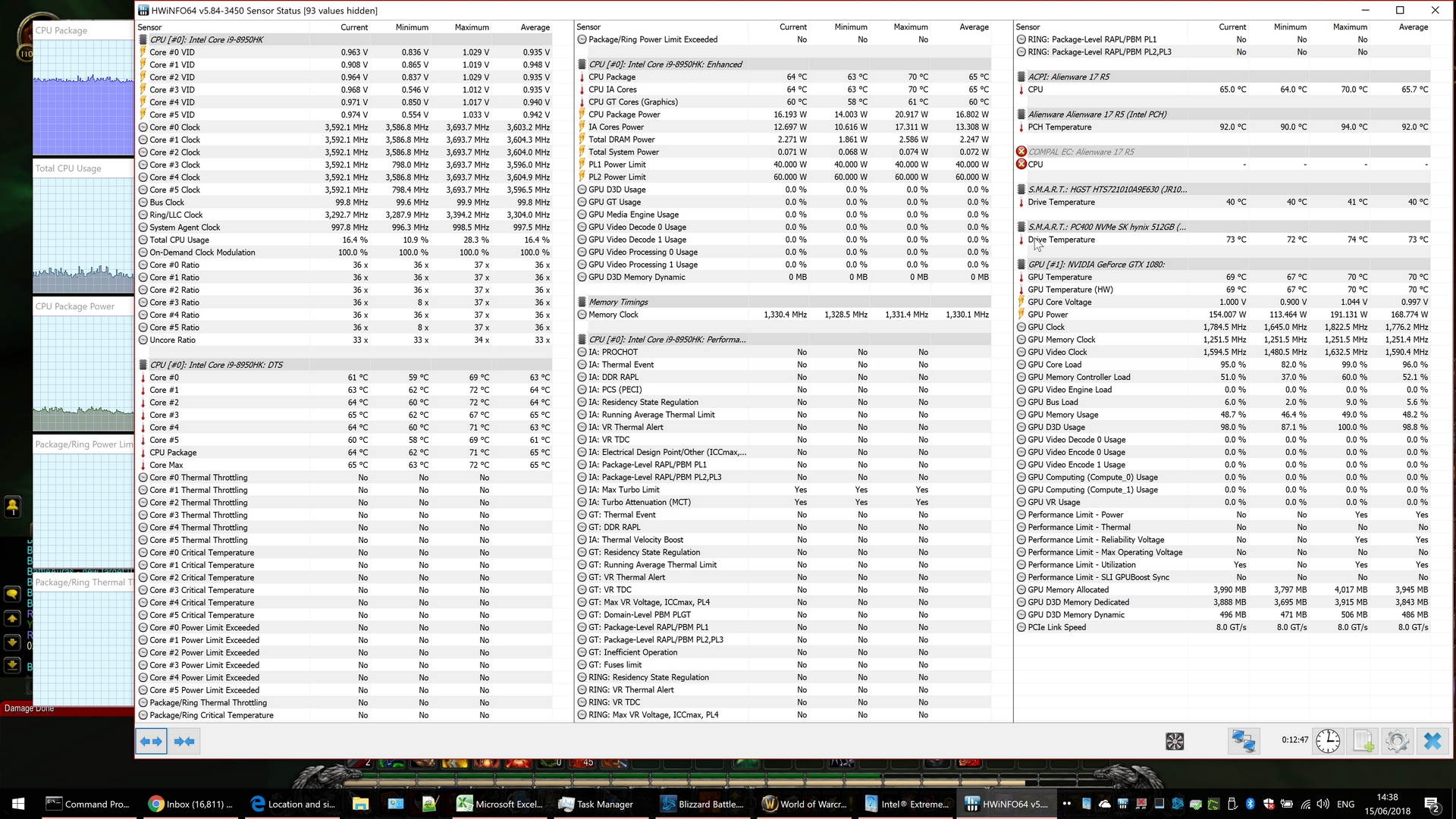Click the ENG language indicator
This screenshot has height=819, width=1456.
point(1345,804)
